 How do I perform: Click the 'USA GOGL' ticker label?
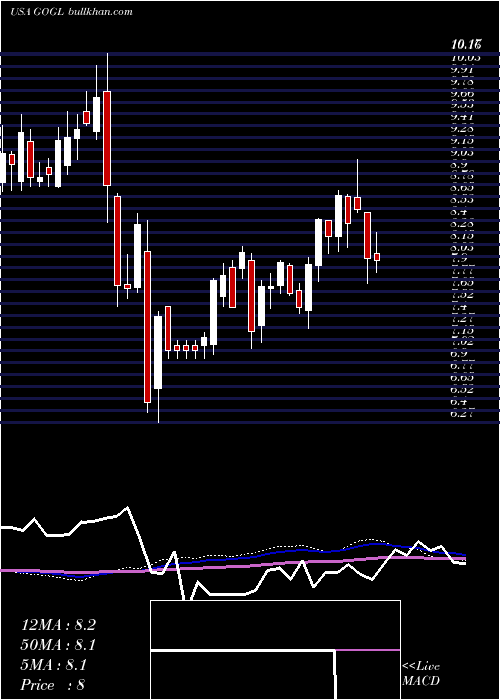38,12
